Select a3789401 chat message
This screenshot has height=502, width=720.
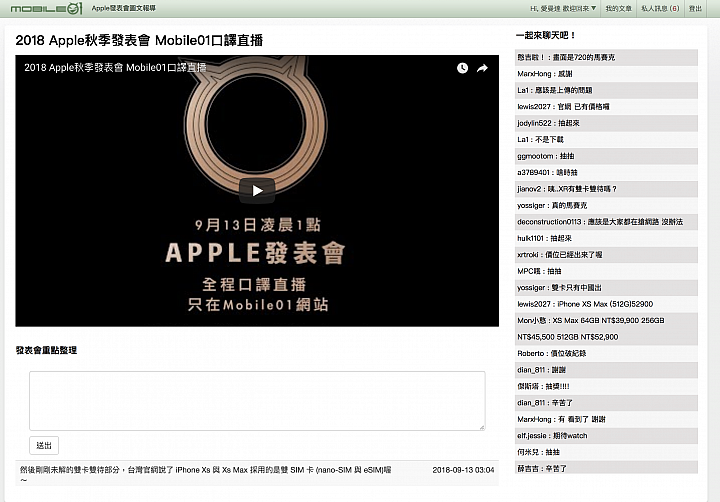click(606, 173)
